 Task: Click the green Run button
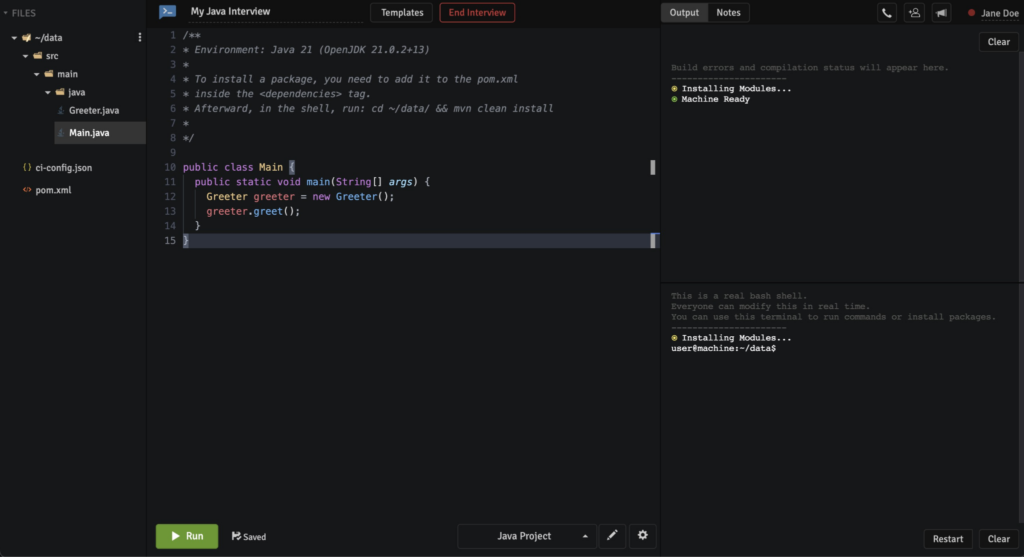click(x=187, y=536)
